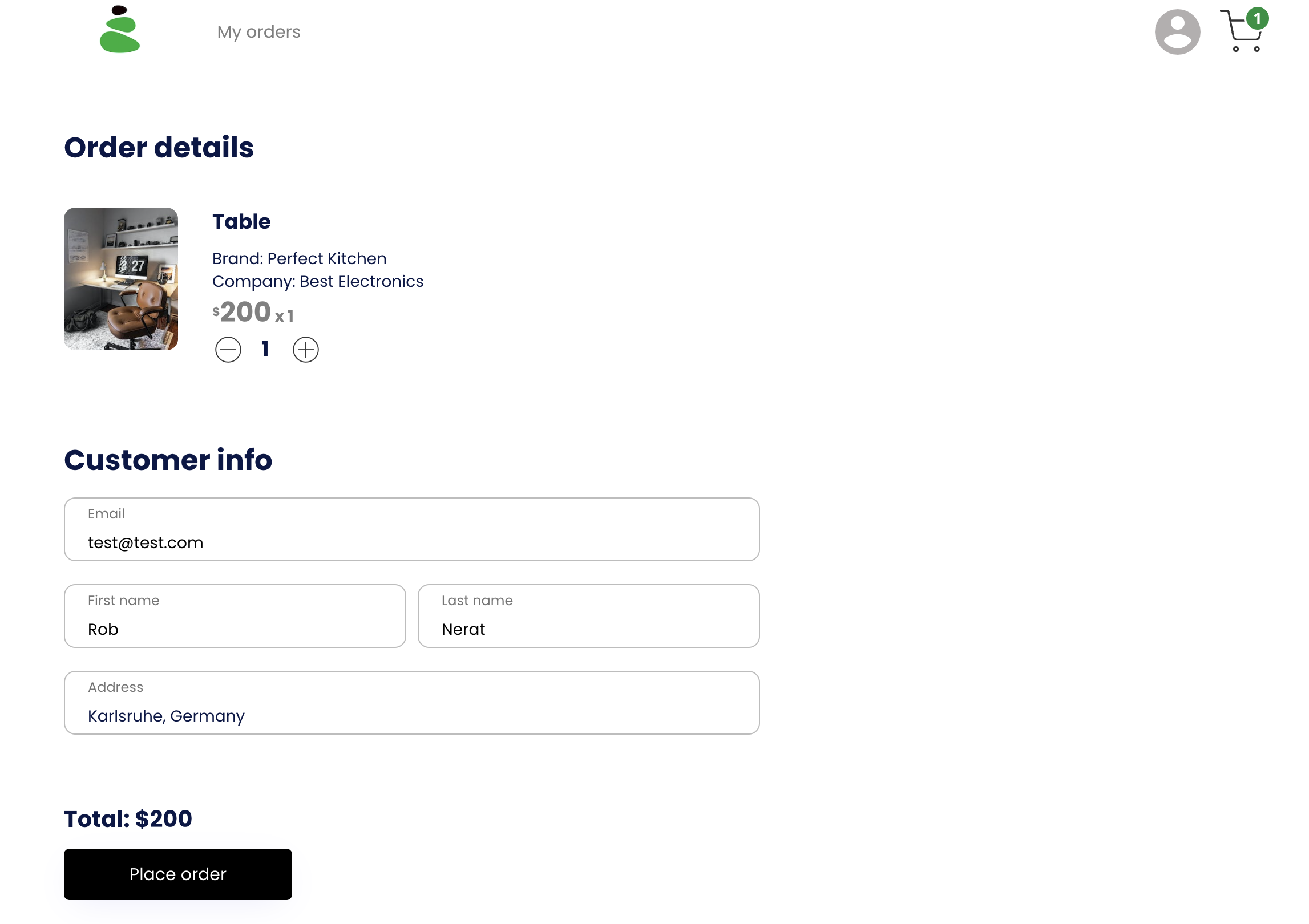Focus the Email input field
1309x924 pixels.
[411, 542]
